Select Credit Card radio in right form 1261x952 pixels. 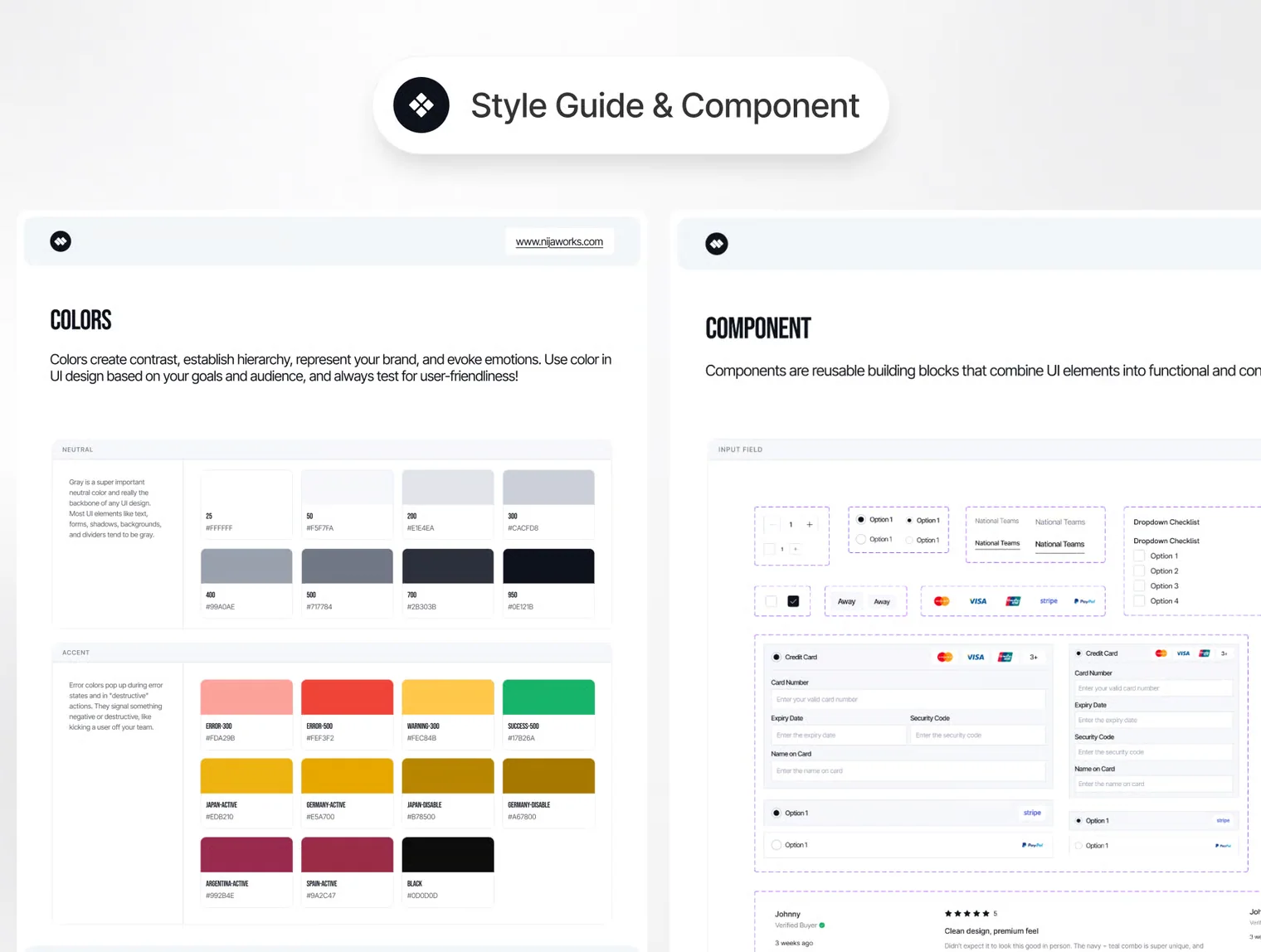(1078, 653)
